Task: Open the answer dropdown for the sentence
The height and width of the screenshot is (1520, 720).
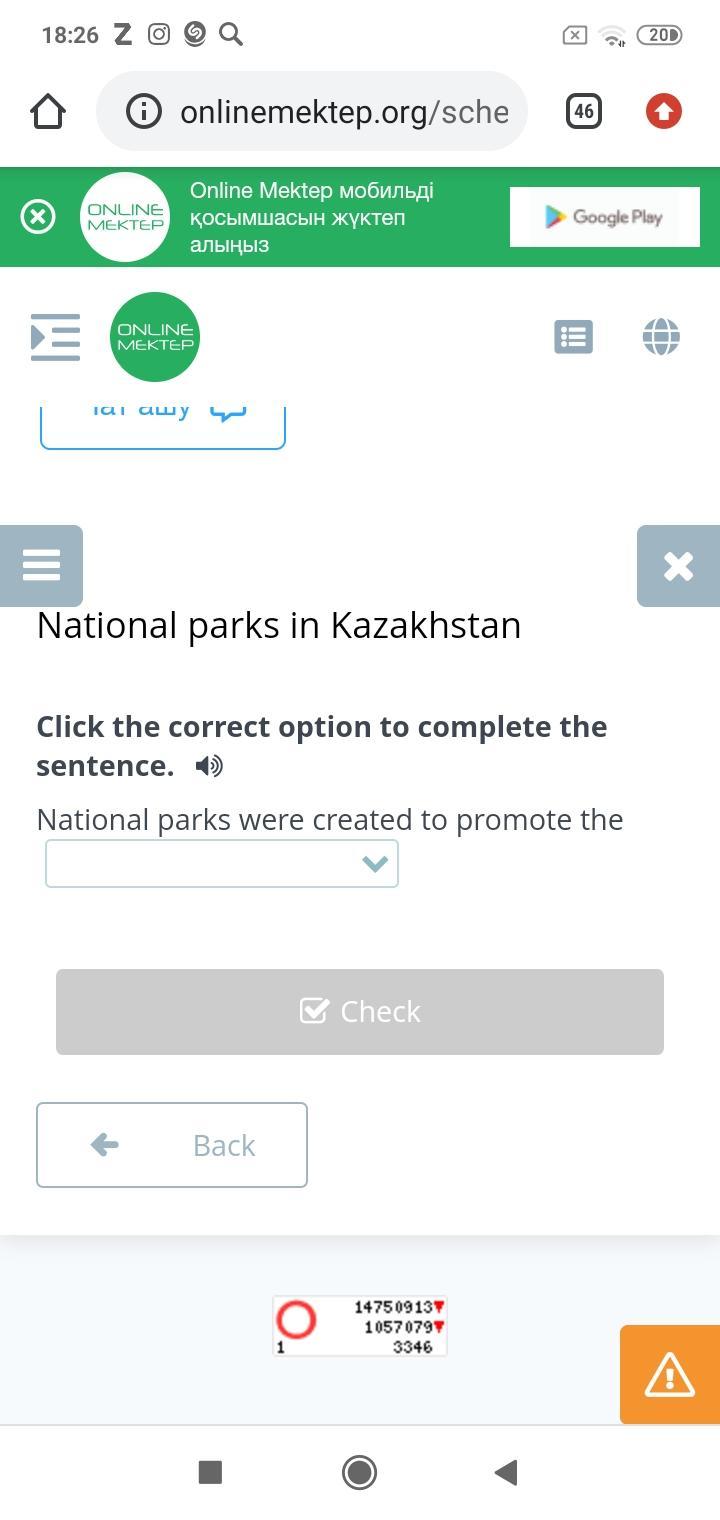Action: [222, 863]
